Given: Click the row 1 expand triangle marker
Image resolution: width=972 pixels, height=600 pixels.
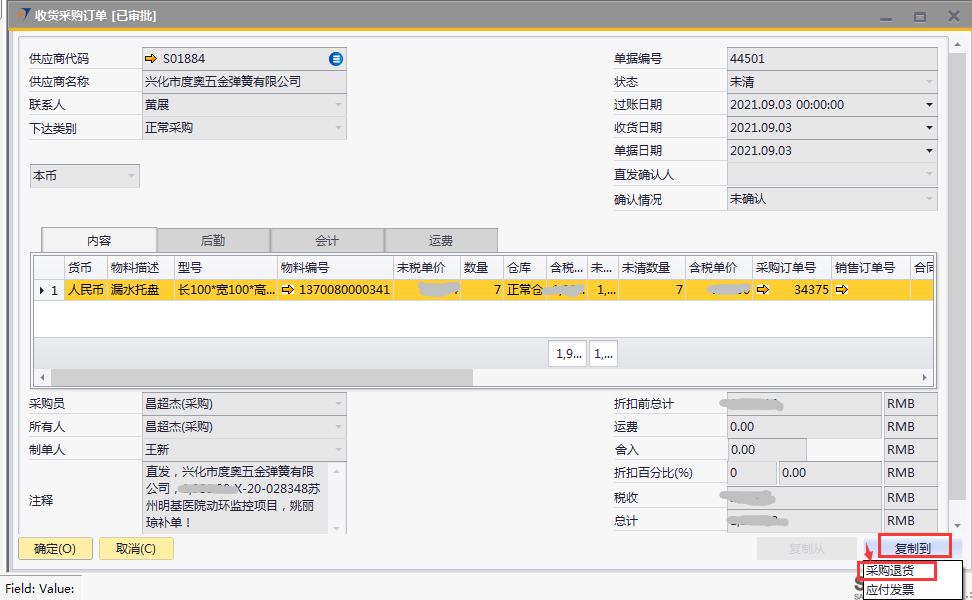Looking at the screenshot, I should click(x=41, y=290).
